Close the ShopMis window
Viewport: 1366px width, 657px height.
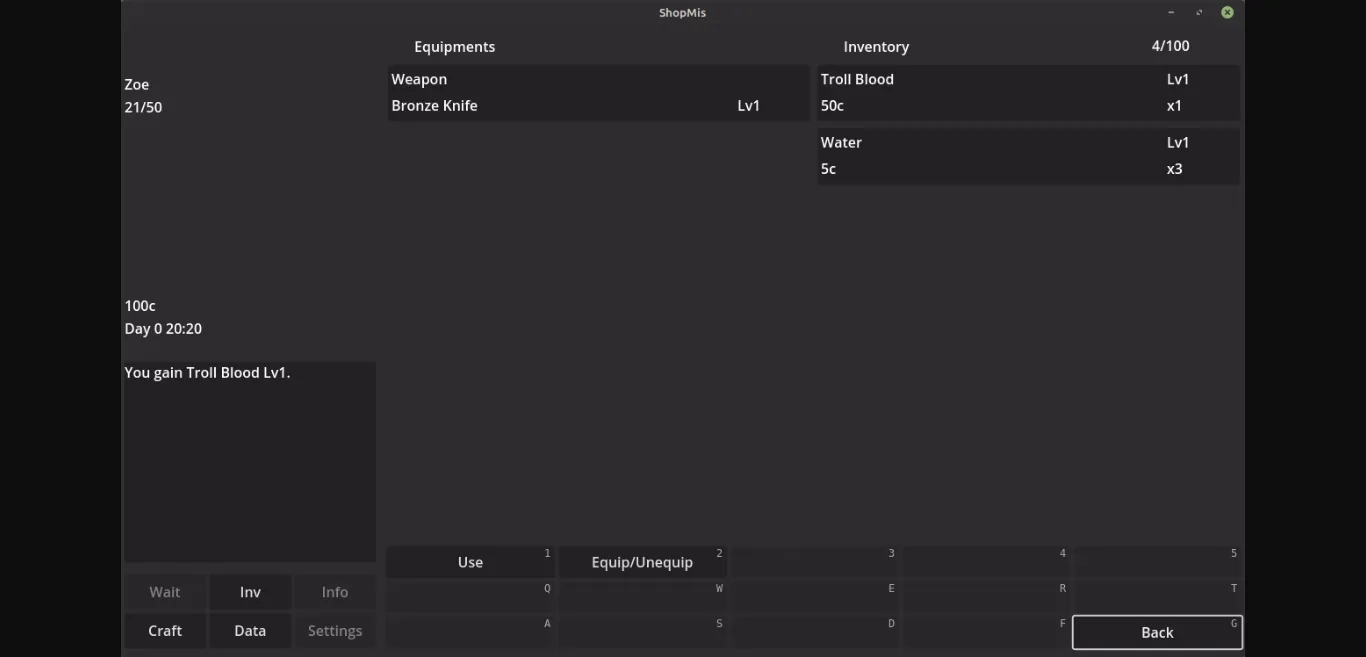coord(1227,13)
